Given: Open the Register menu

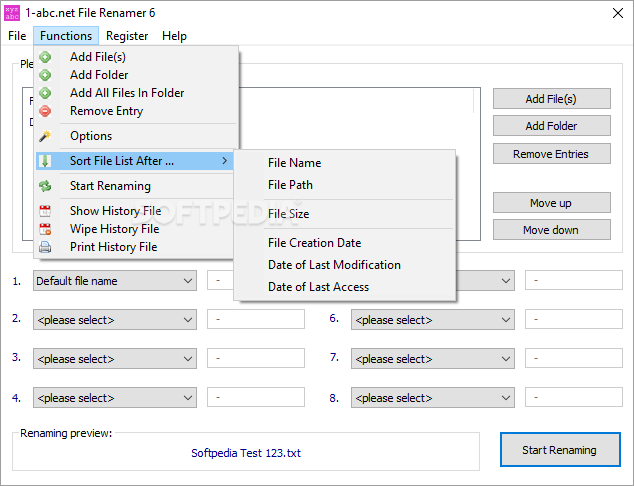Looking at the screenshot, I should 127,36.
